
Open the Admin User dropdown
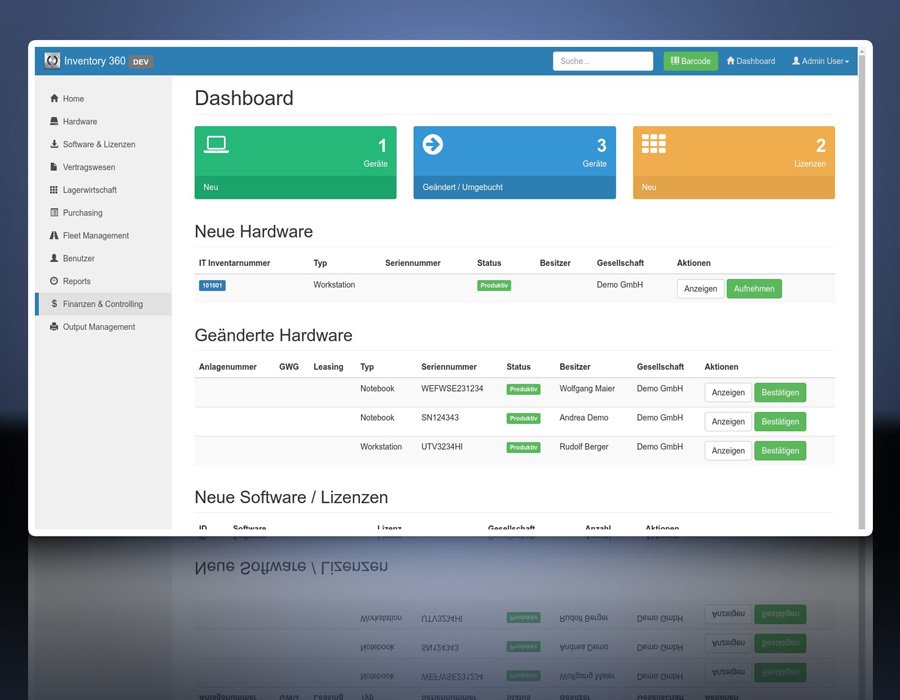coord(820,61)
